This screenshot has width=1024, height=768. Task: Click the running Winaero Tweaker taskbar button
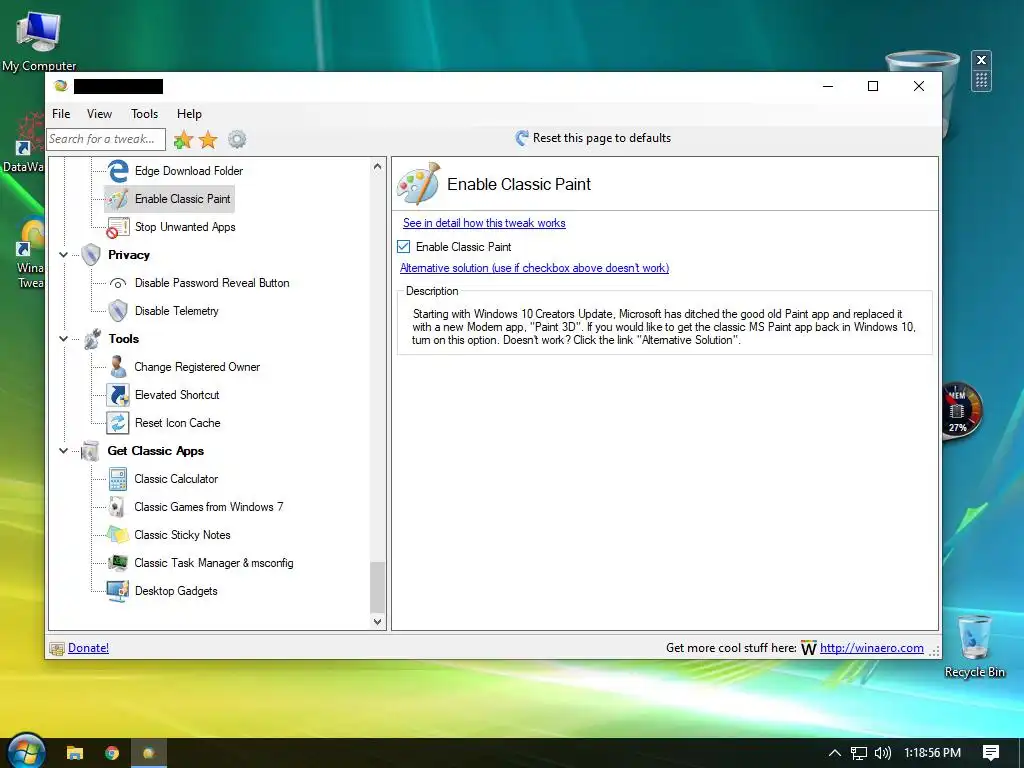tap(149, 753)
